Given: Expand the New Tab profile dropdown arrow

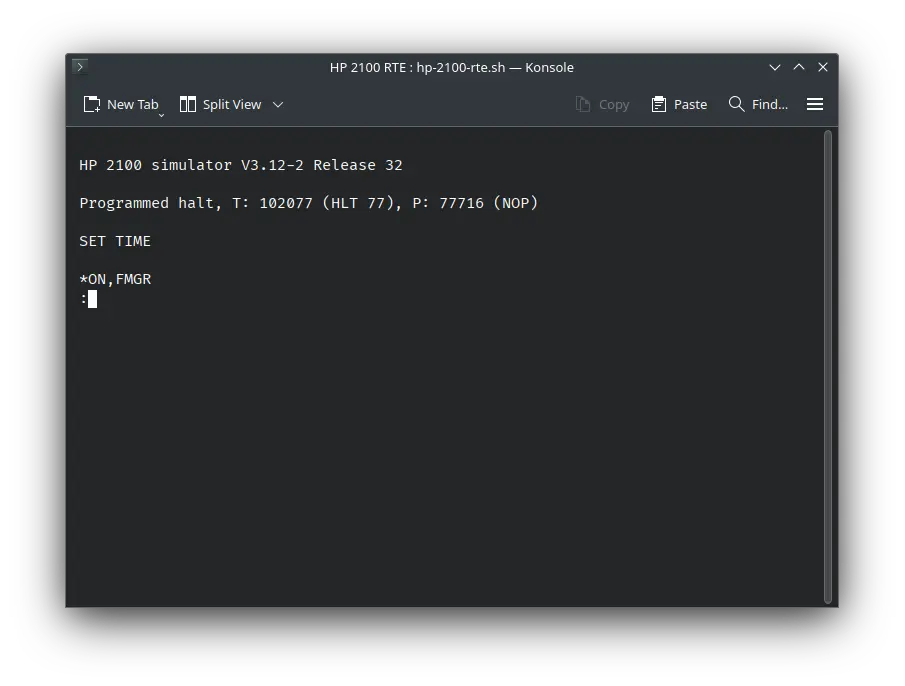Looking at the screenshot, I should (x=161, y=115).
